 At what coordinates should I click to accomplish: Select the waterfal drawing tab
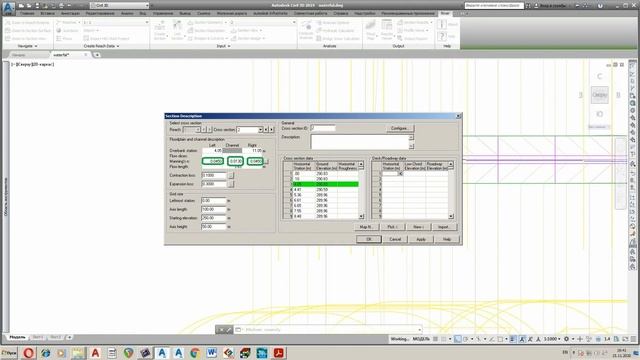(65, 55)
